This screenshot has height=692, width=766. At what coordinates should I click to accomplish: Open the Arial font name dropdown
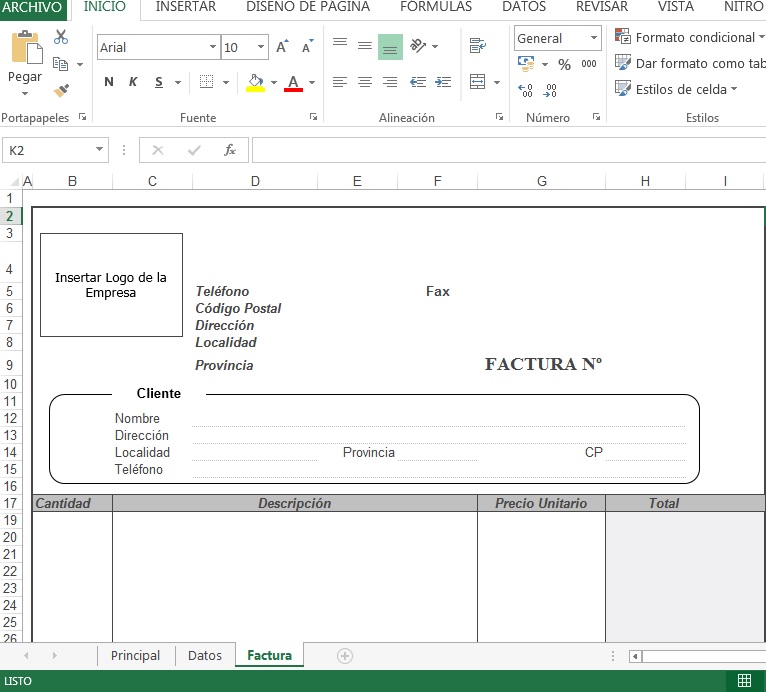(x=213, y=47)
